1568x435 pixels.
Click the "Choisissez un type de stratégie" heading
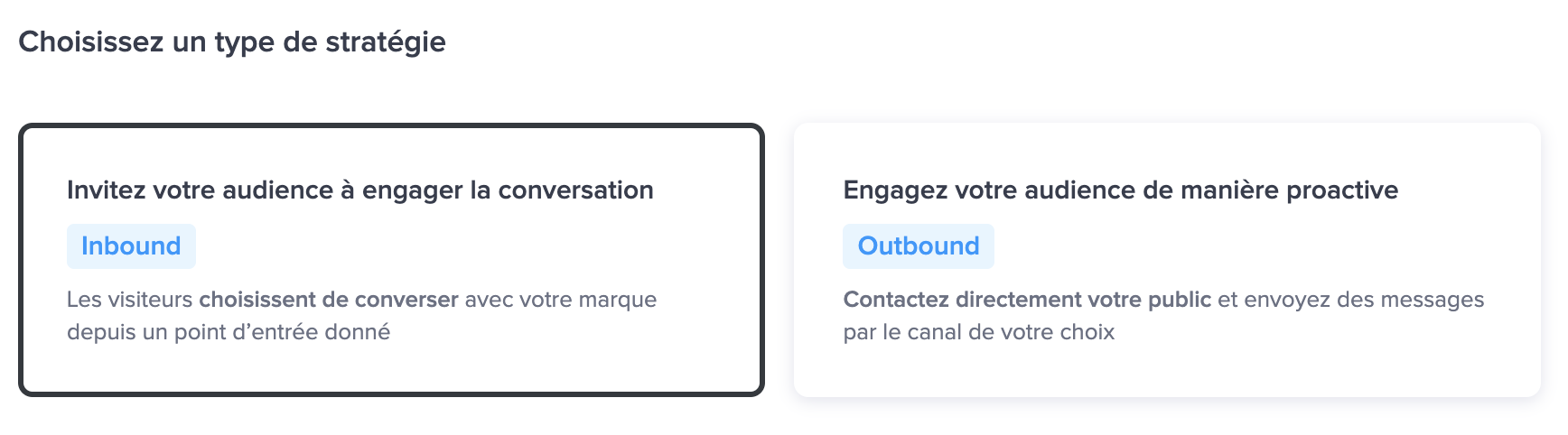click(232, 42)
